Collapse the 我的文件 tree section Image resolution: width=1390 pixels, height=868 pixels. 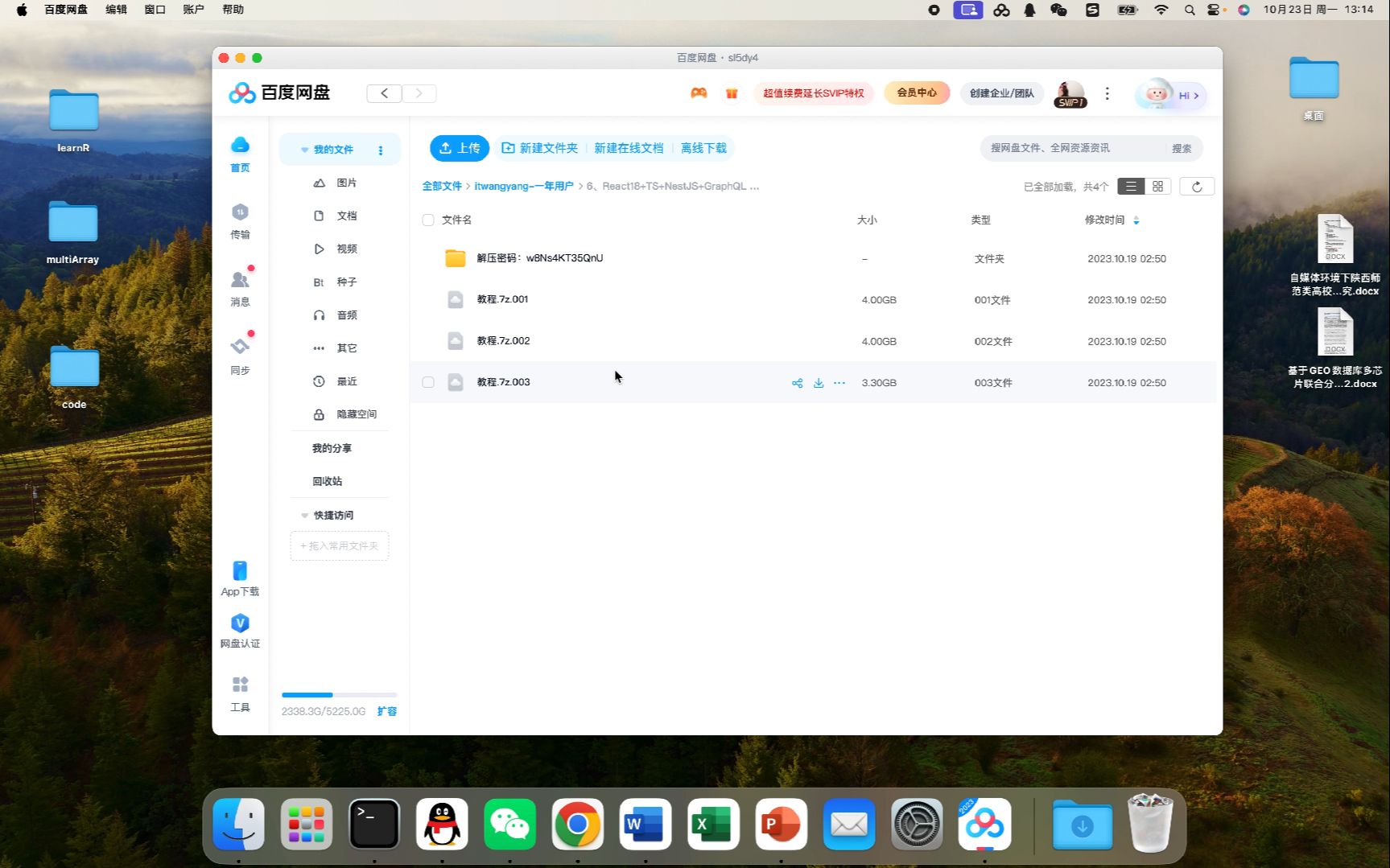(x=305, y=150)
